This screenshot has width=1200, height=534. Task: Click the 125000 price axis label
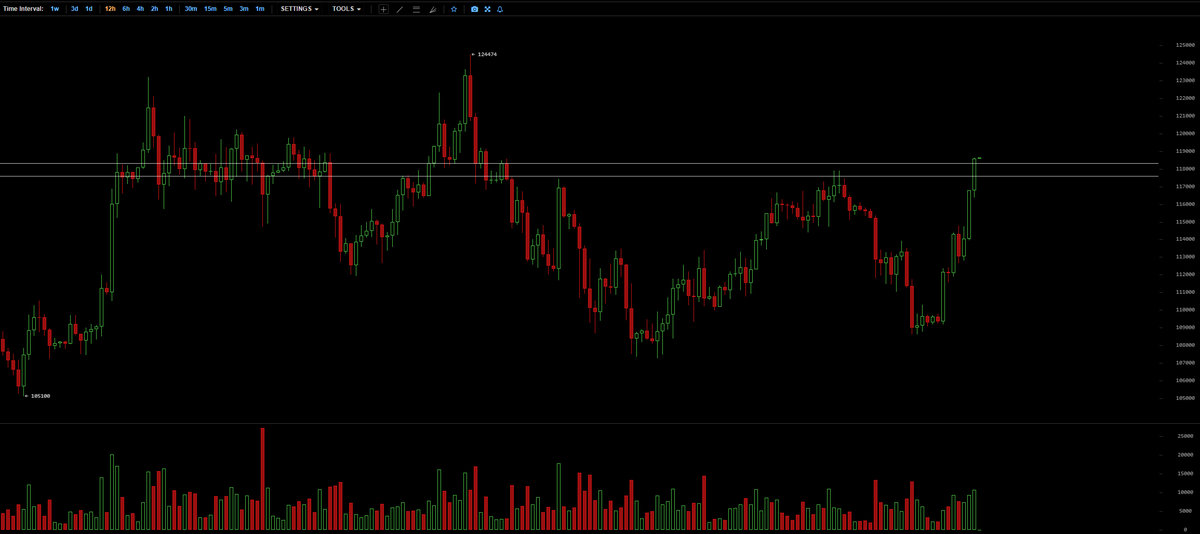coord(1187,46)
